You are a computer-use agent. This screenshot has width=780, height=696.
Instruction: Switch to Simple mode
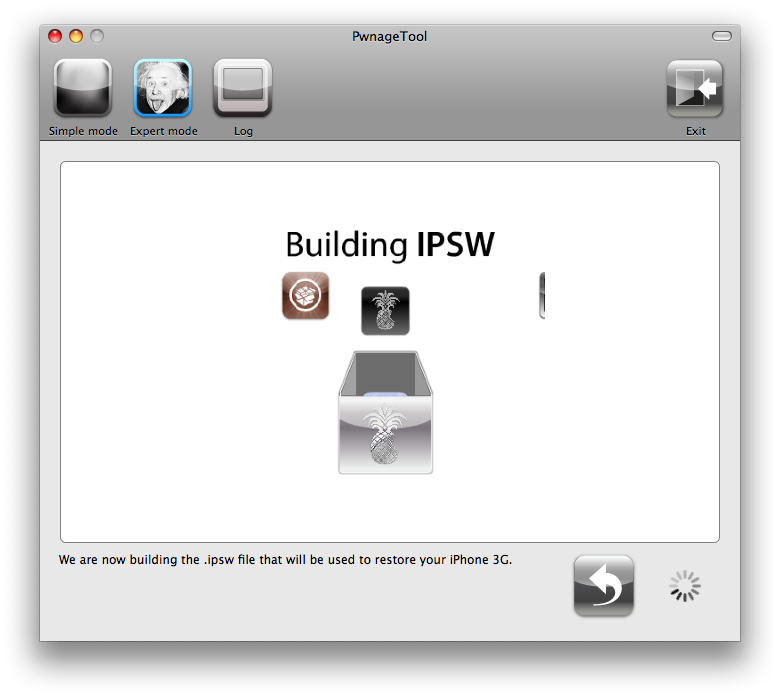83,88
